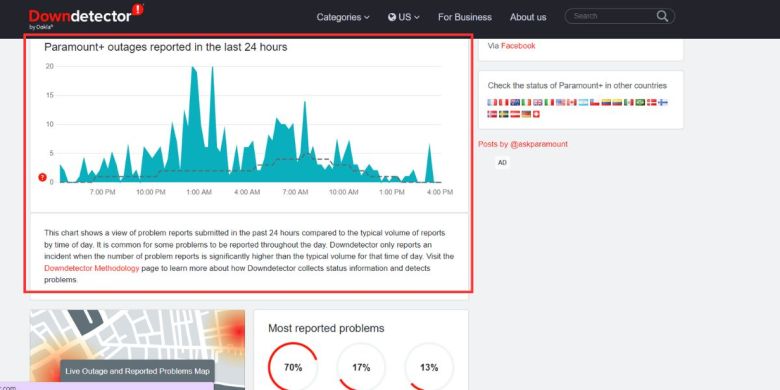Click the Most reported problems heading
The height and width of the screenshot is (390, 780).
coord(326,328)
